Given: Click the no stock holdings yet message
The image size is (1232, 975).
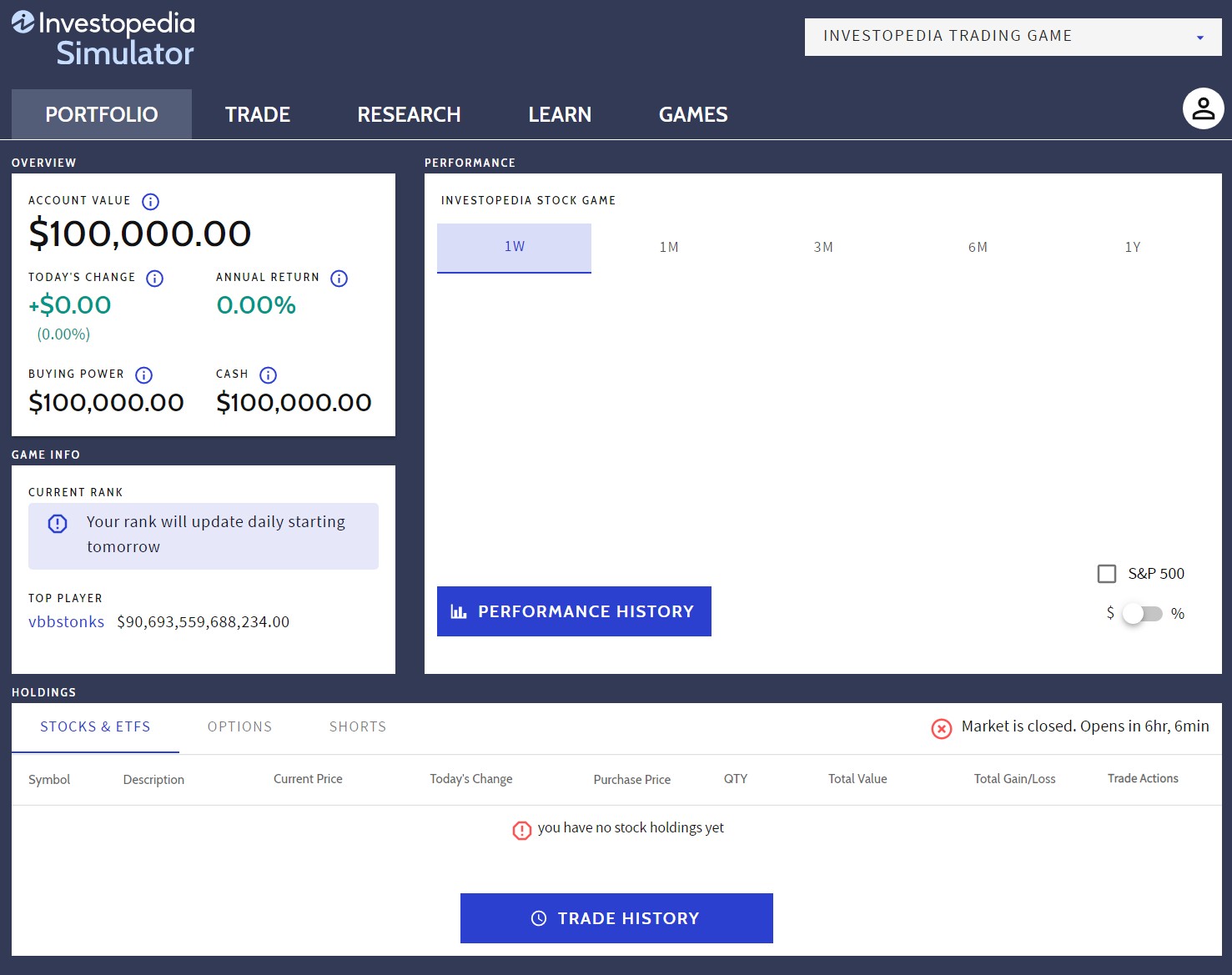Looking at the screenshot, I should 631,827.
